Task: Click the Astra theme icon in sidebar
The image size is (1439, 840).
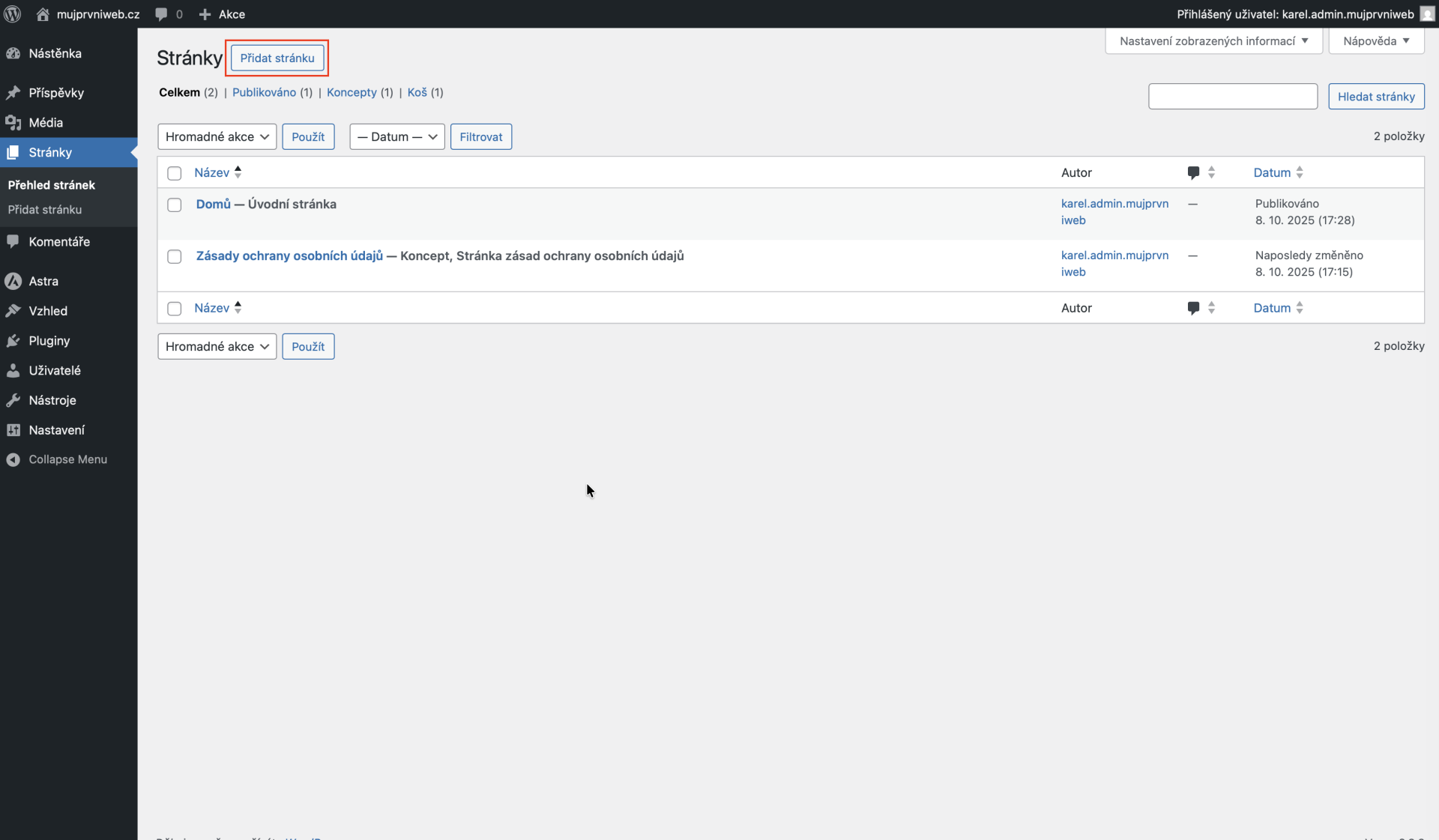Action: coord(13,281)
